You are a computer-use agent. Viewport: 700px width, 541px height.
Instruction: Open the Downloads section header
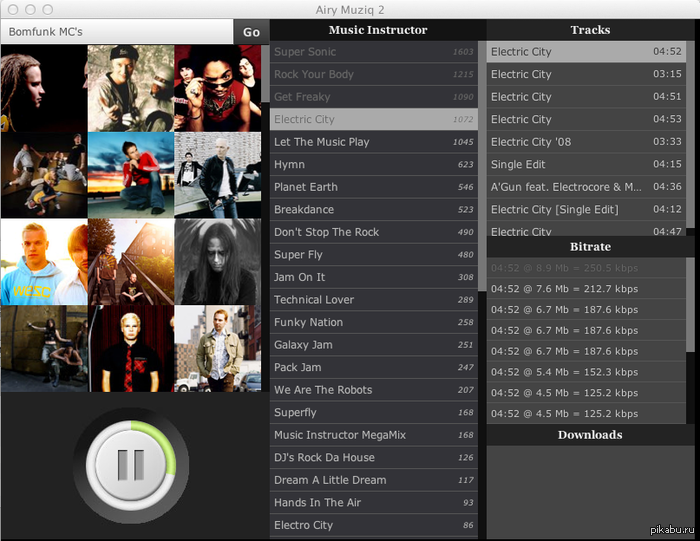pos(589,435)
